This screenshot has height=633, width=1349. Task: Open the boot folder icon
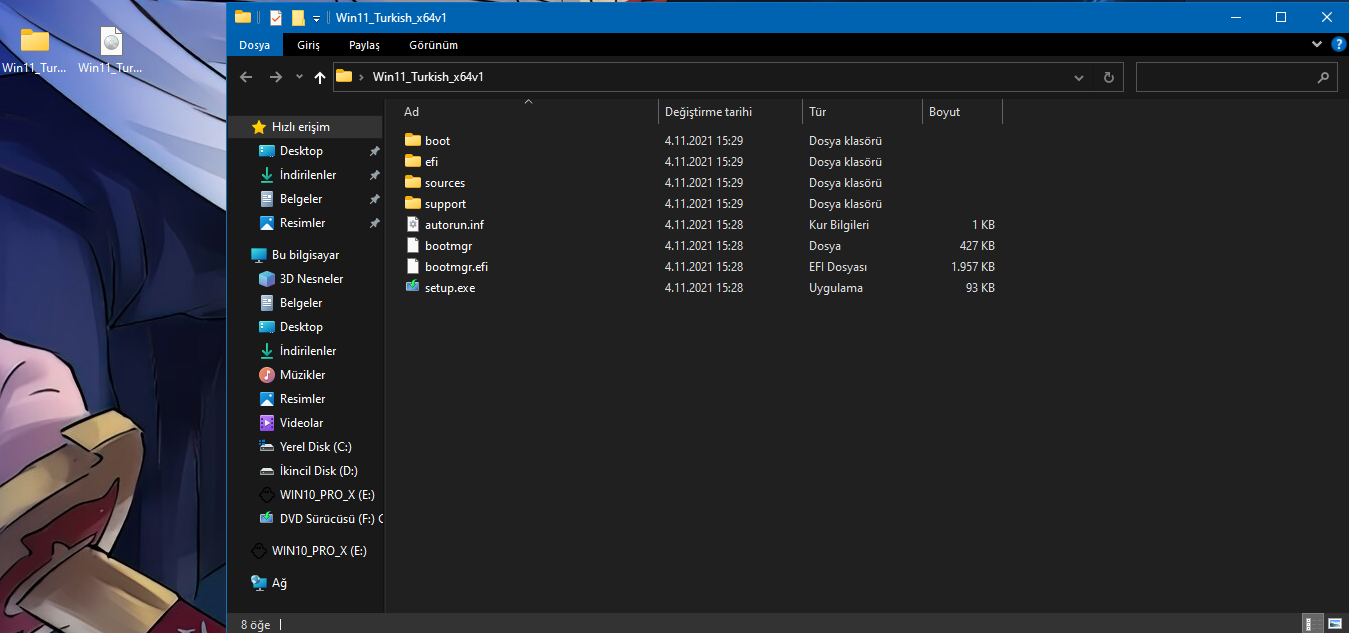click(x=413, y=140)
